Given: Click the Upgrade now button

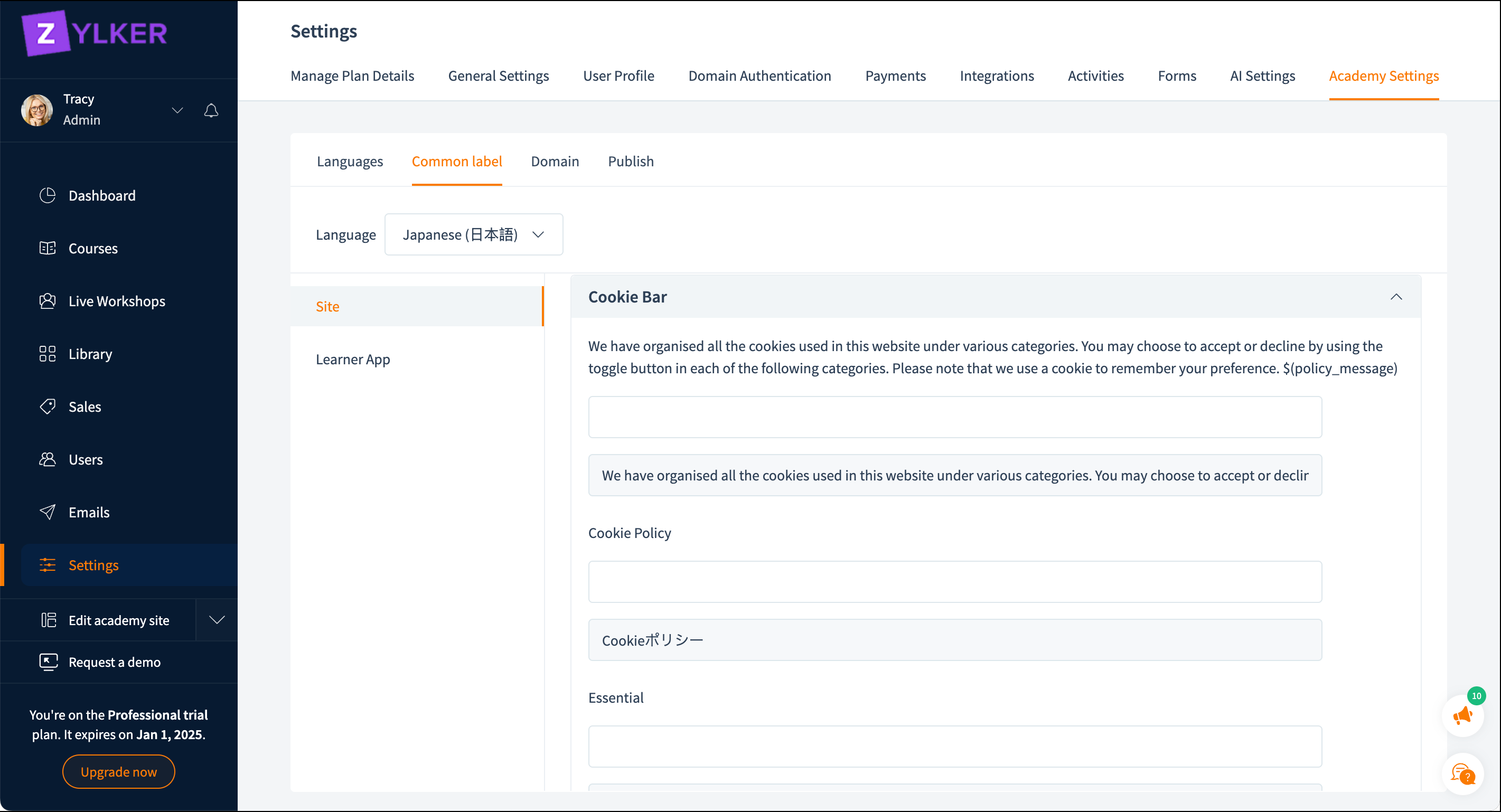Looking at the screenshot, I should pos(118,772).
